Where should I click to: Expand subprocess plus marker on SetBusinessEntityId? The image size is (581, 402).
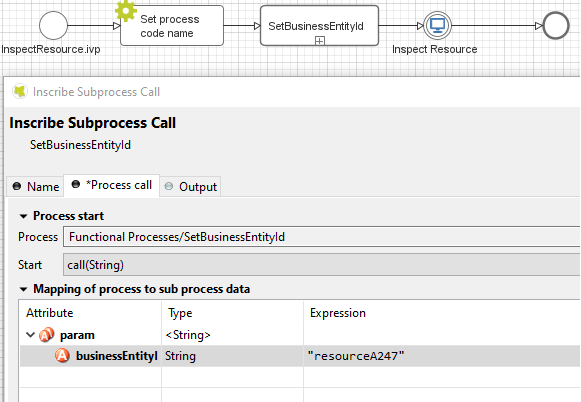click(320, 41)
